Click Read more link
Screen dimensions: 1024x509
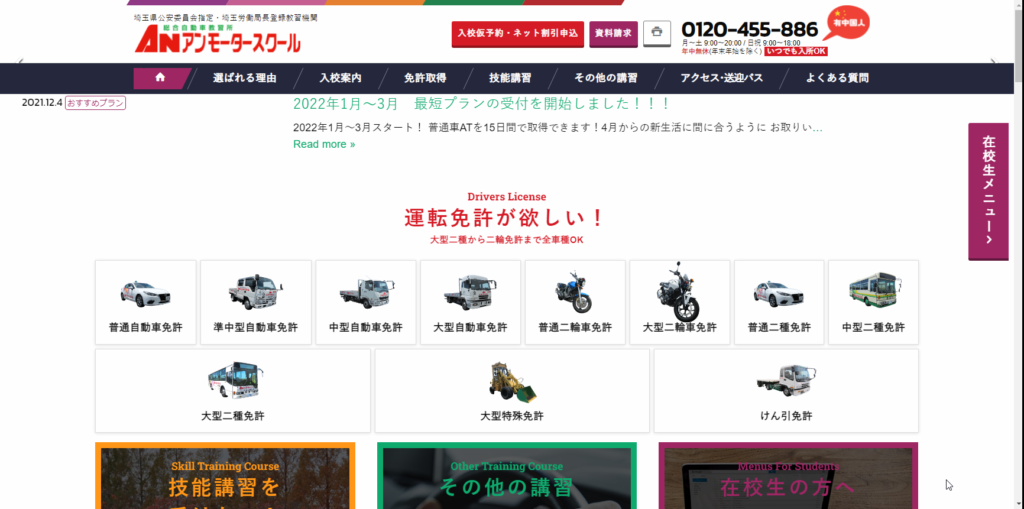pyautogui.click(x=324, y=144)
